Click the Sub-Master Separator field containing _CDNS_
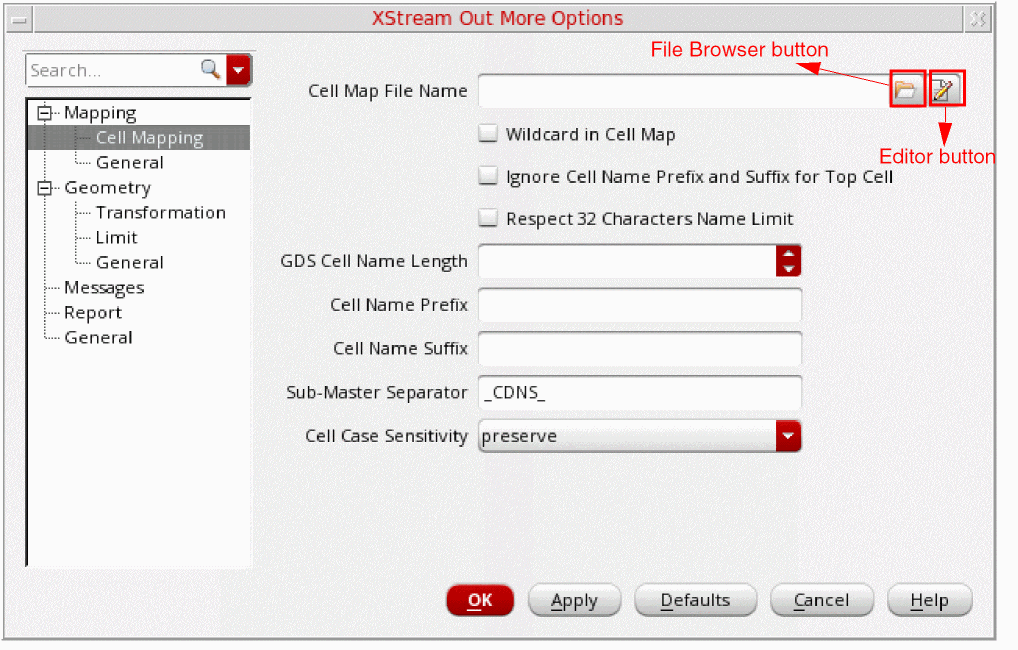Viewport: 1018px width, 650px height. (x=639, y=392)
